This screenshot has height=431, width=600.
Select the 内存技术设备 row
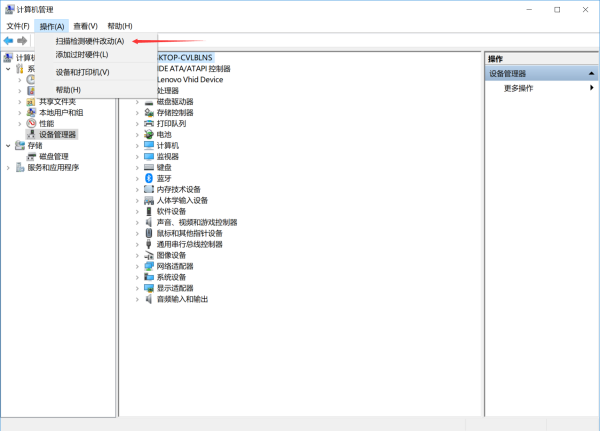[178, 189]
